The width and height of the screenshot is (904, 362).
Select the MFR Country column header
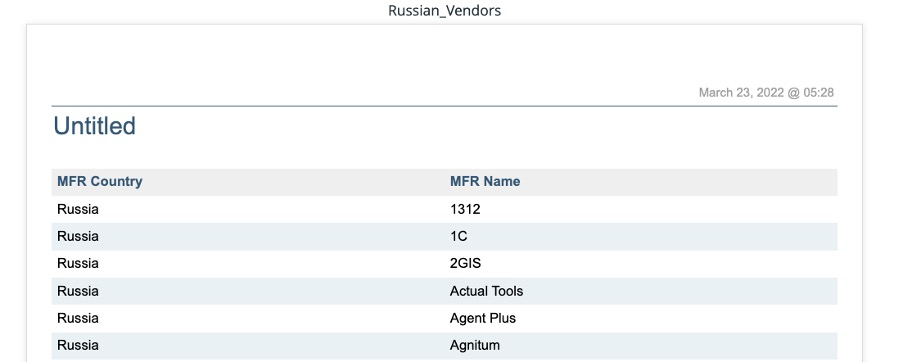tap(100, 181)
